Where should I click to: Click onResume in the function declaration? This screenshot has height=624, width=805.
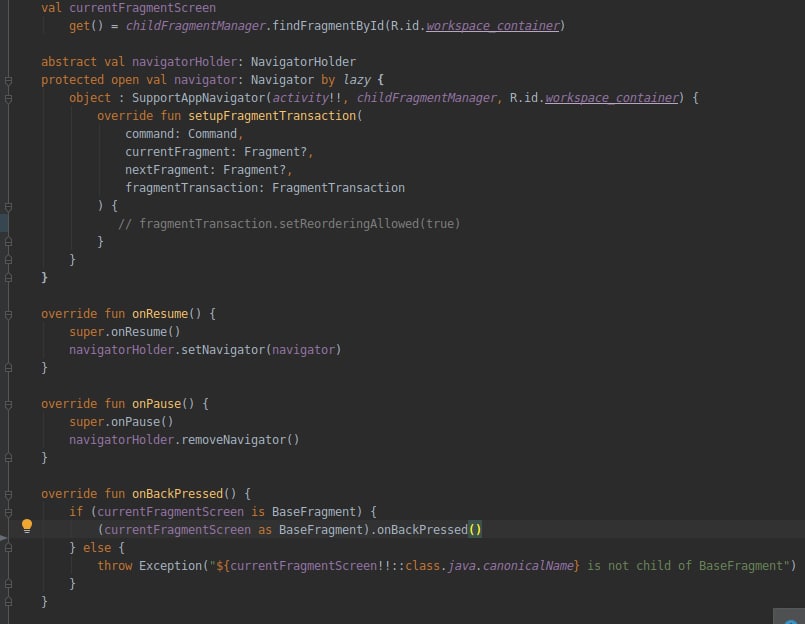pyautogui.click(x=160, y=314)
